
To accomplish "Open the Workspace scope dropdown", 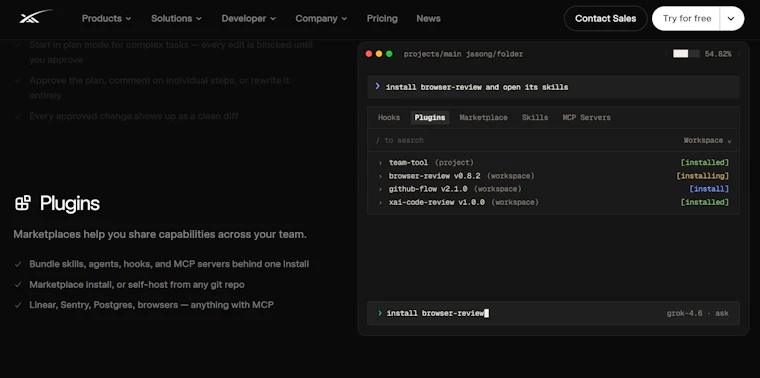I will point(707,141).
